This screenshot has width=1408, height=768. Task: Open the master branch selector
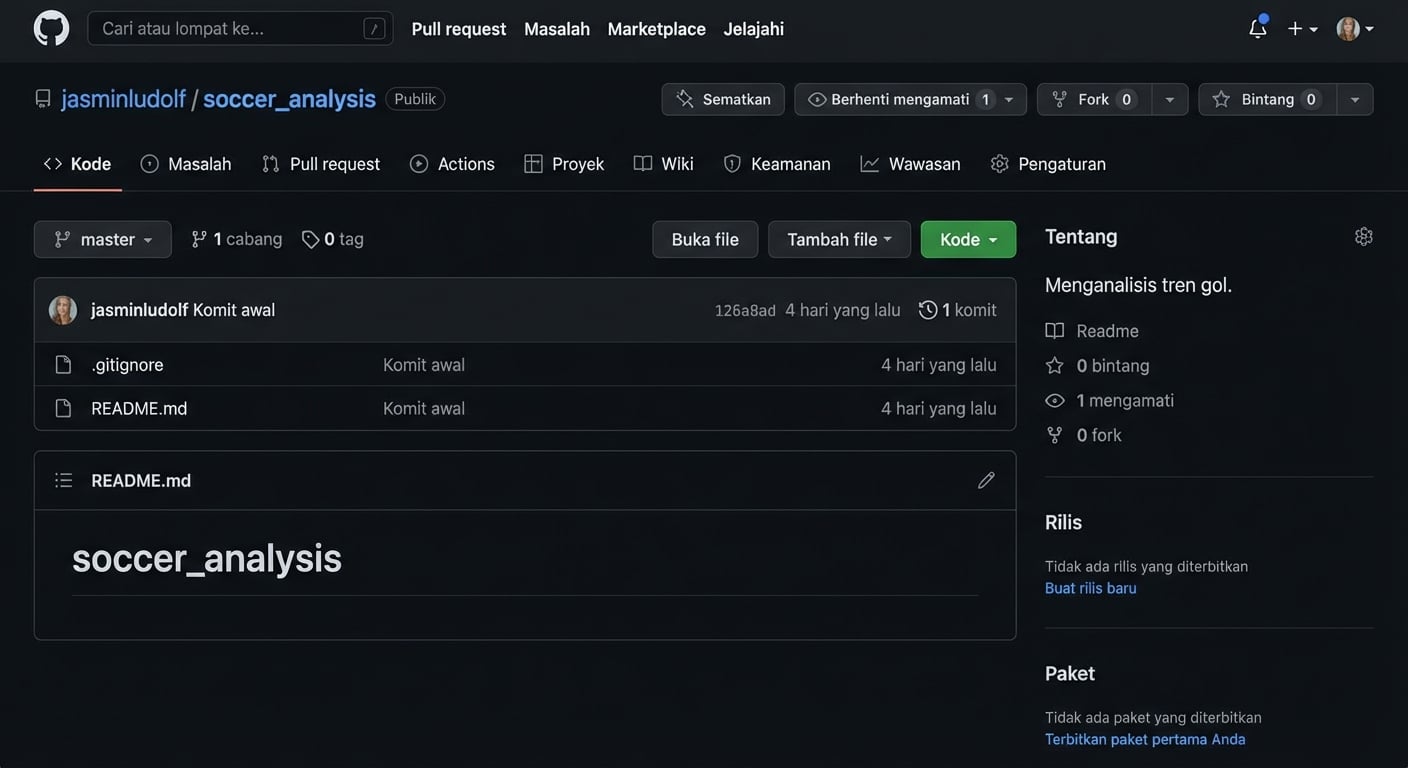[x=103, y=239]
